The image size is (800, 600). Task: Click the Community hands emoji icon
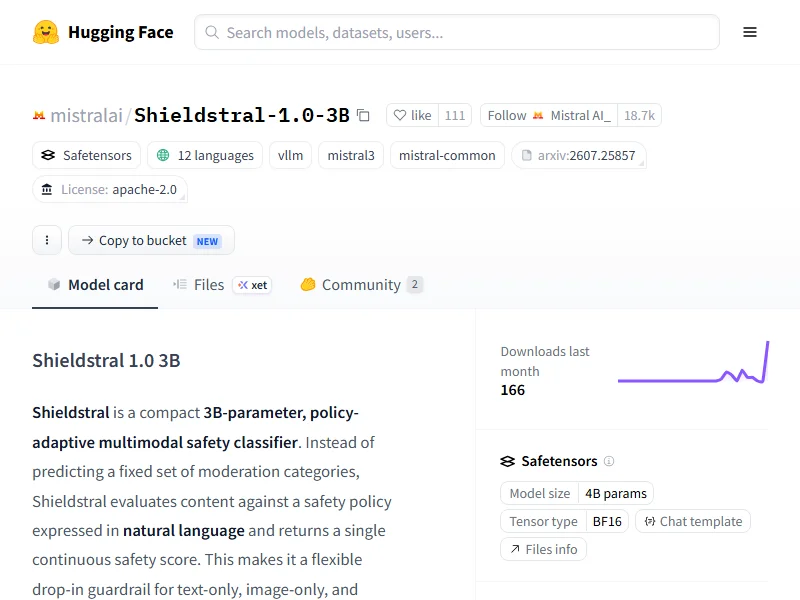coord(308,284)
